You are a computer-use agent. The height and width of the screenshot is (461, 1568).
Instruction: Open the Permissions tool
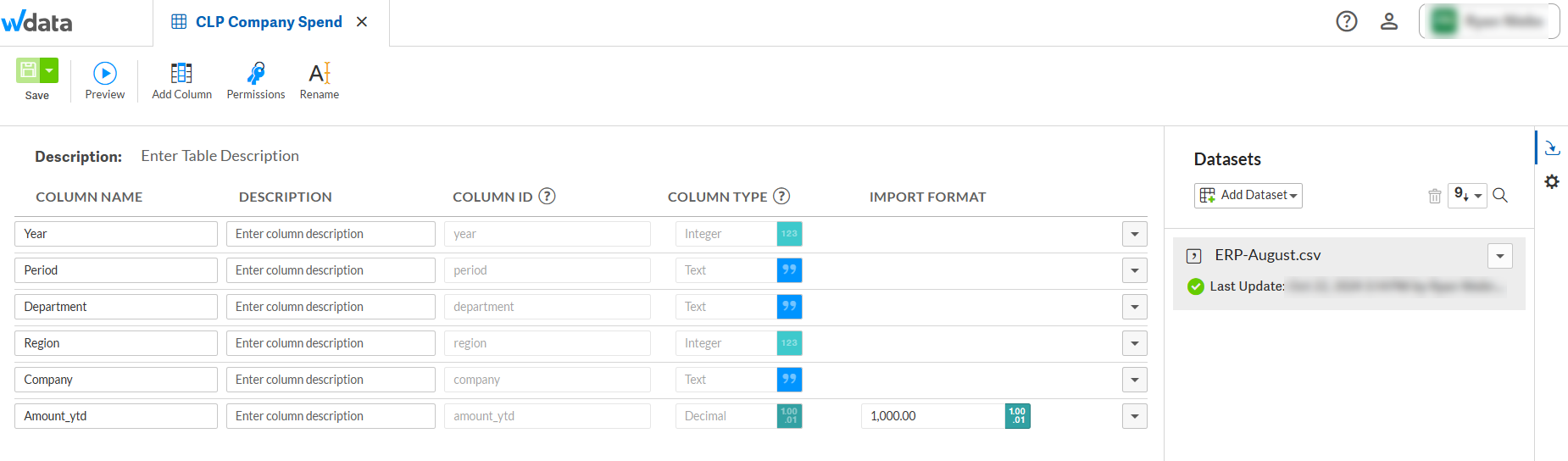256,74
